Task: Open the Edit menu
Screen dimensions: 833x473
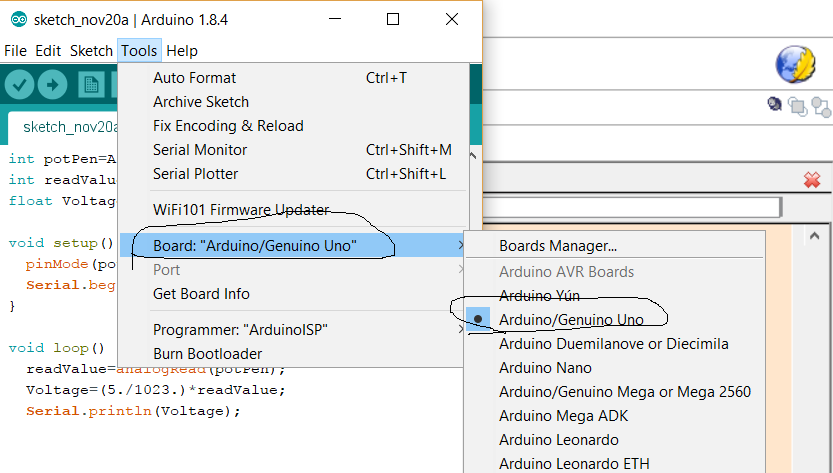Action: point(48,51)
